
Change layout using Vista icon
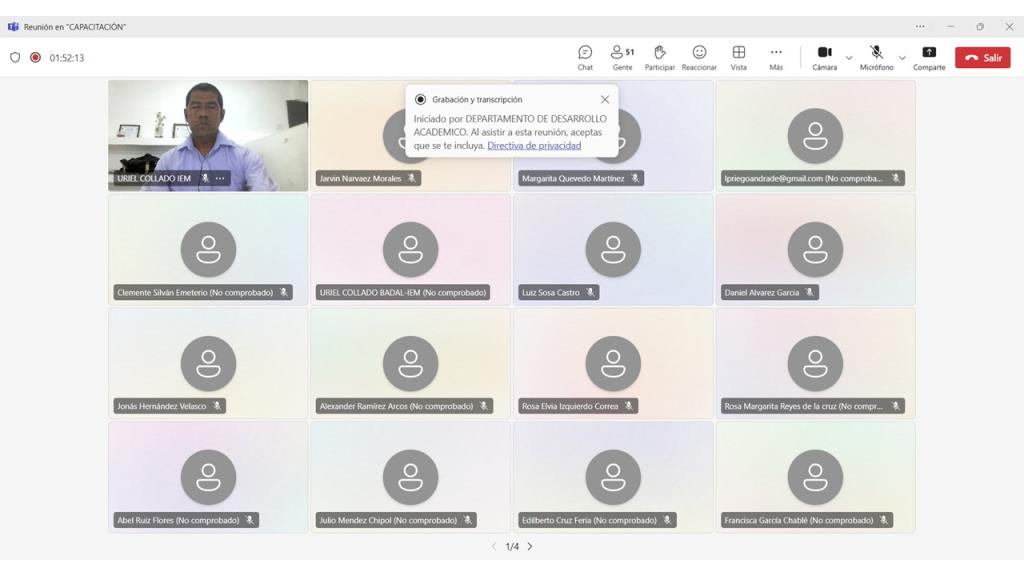(x=738, y=57)
